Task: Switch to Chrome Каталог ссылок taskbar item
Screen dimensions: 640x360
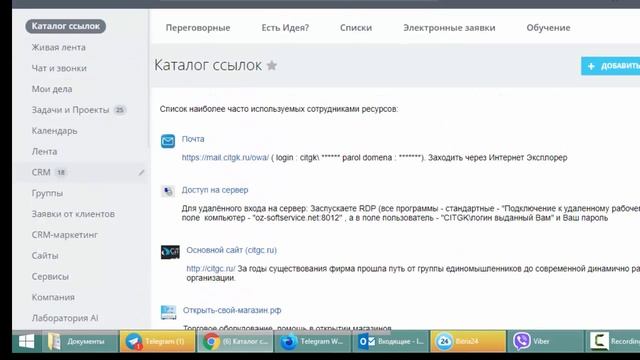Action: [x=235, y=341]
